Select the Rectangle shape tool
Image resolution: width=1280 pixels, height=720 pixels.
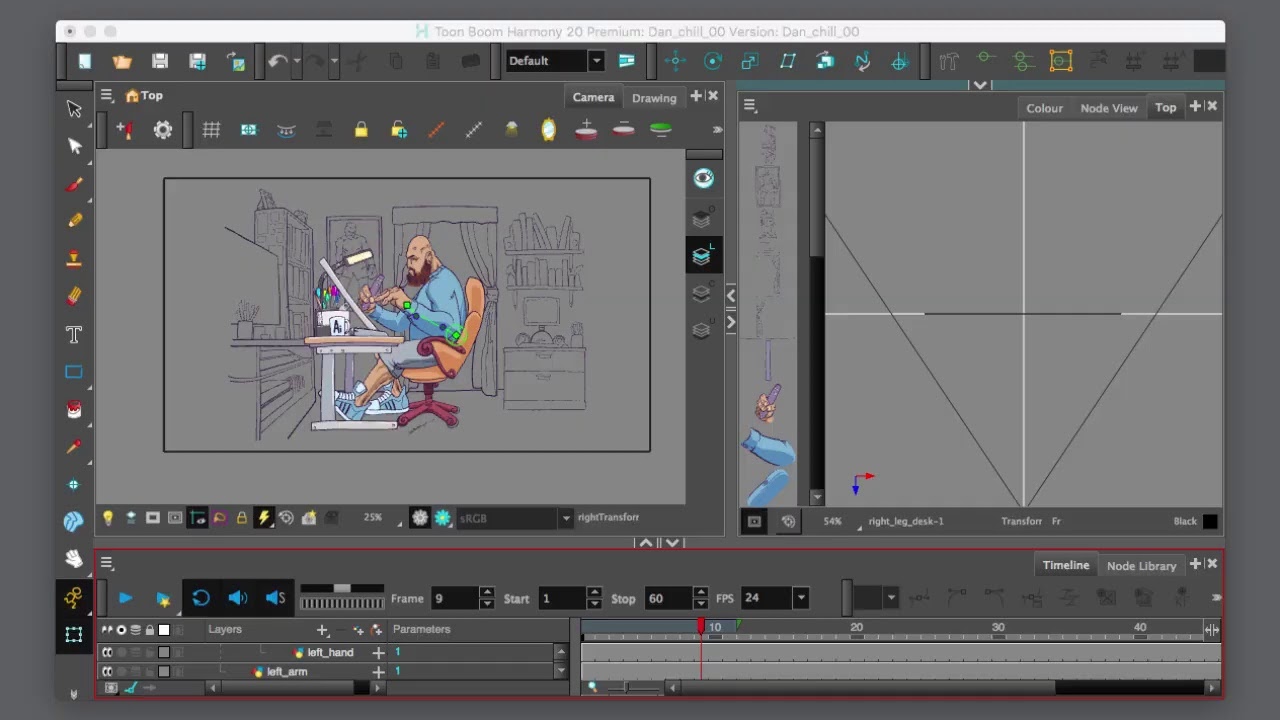coord(74,372)
